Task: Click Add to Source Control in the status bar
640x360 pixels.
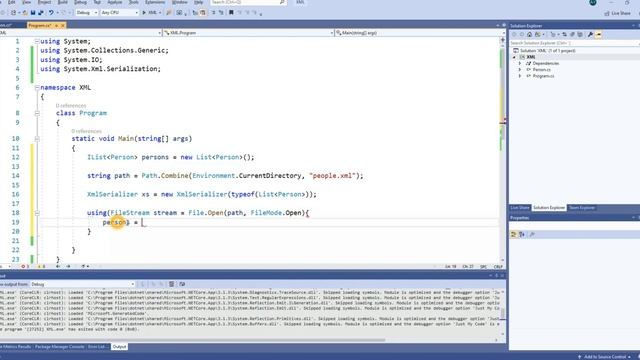Action: [604, 357]
